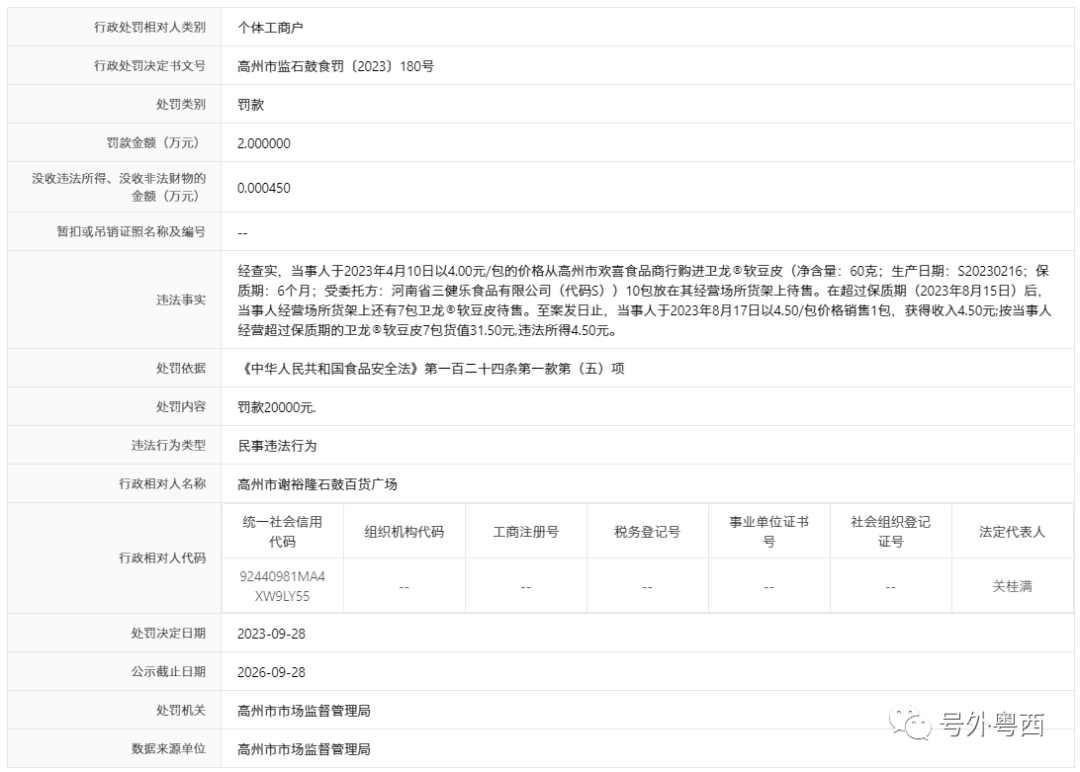The image size is (1080, 772).
Task: Click column header '社会组织登记证号'
Action: tap(891, 532)
